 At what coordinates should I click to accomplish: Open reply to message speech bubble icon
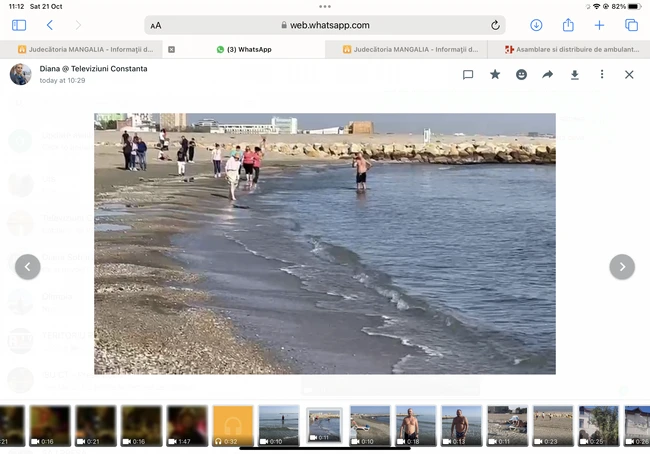click(x=468, y=74)
